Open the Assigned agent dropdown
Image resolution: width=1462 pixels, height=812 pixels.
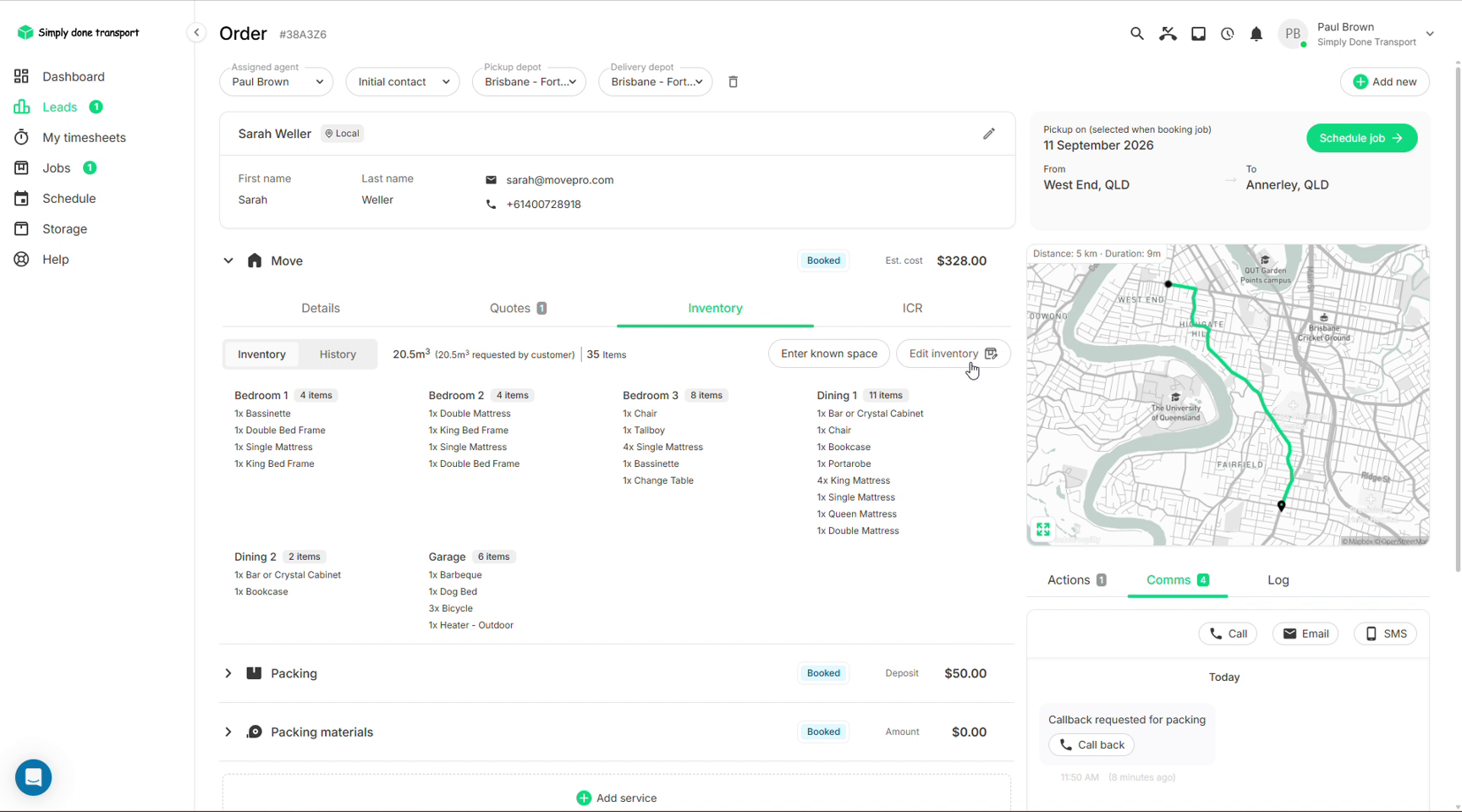point(277,82)
